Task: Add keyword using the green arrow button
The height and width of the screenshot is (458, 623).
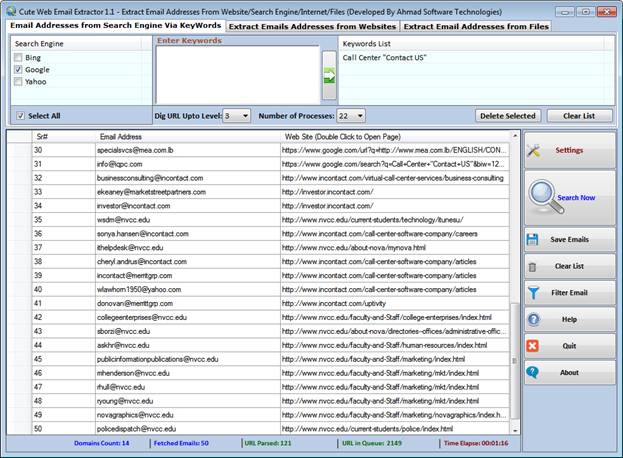Action: 329,75
